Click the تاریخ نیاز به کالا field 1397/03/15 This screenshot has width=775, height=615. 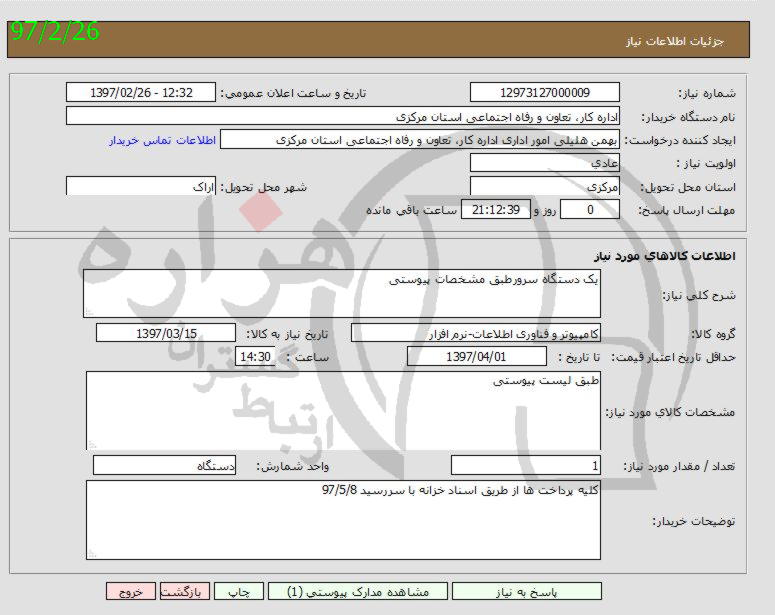(x=166, y=333)
